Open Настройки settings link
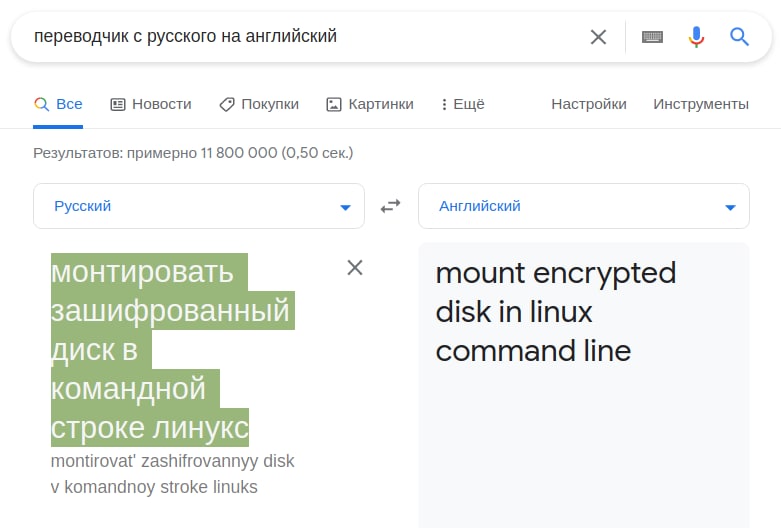Screen dimensions: 781x528 pos(589,104)
